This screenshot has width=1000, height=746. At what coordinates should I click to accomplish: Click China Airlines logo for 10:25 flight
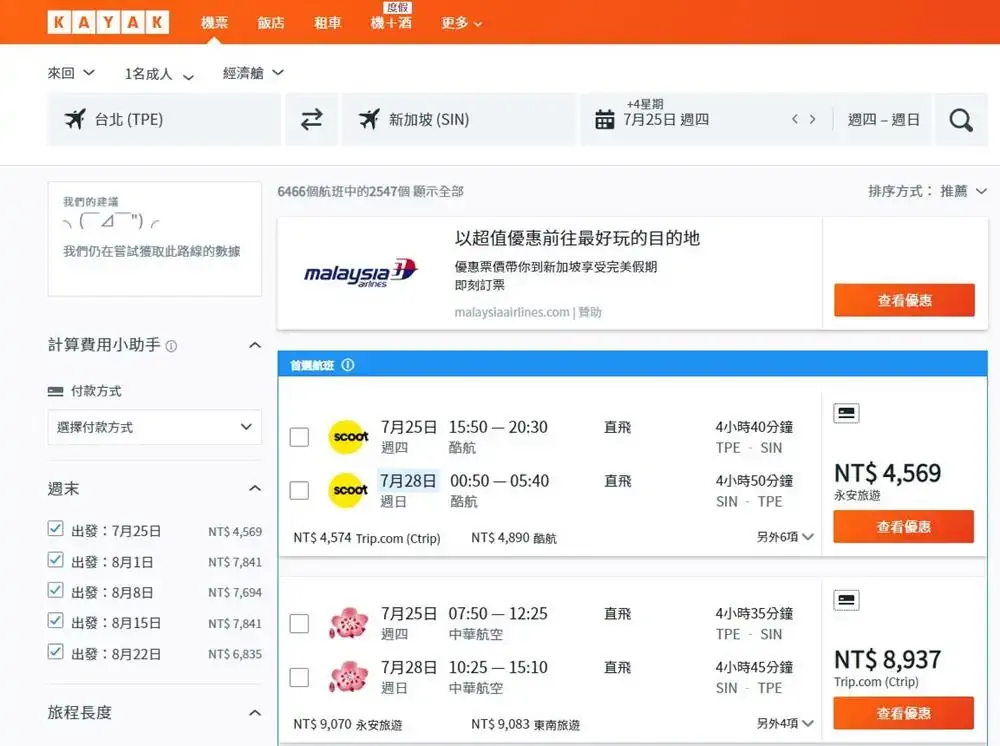349,677
